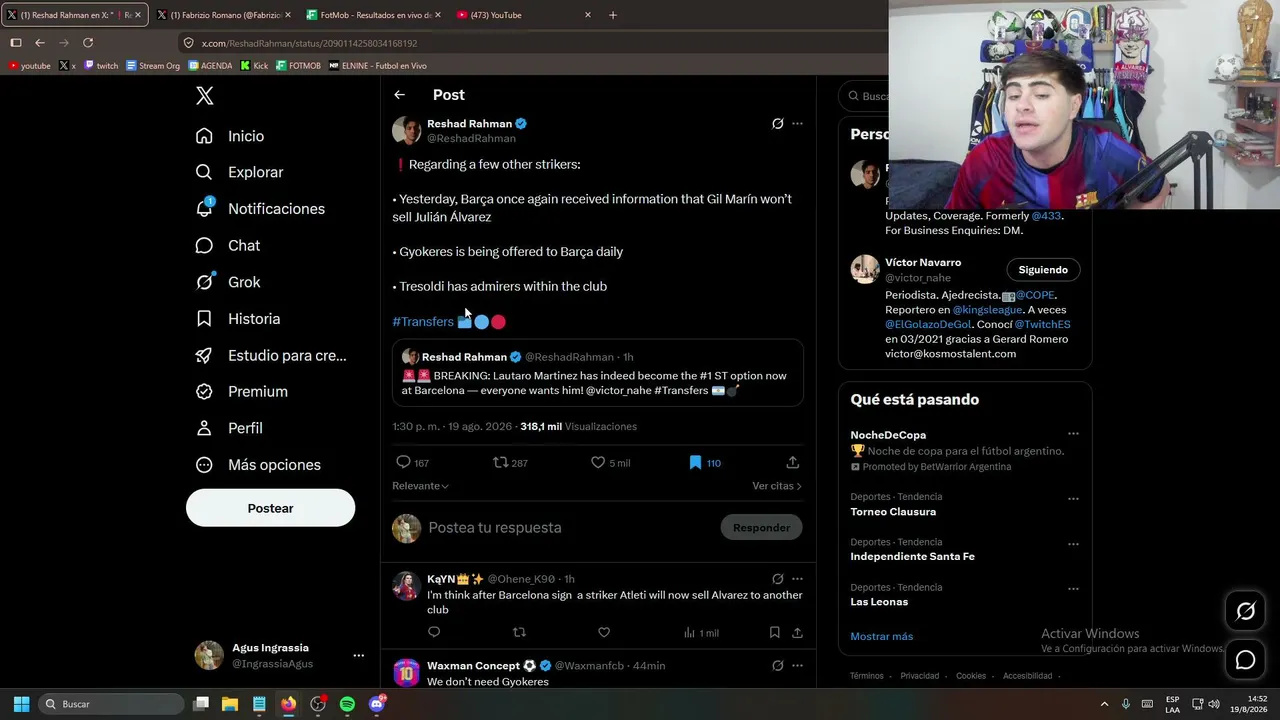The image size is (1280, 720).
Task: Open Notificaciones in the sidebar
Action: (x=260, y=208)
